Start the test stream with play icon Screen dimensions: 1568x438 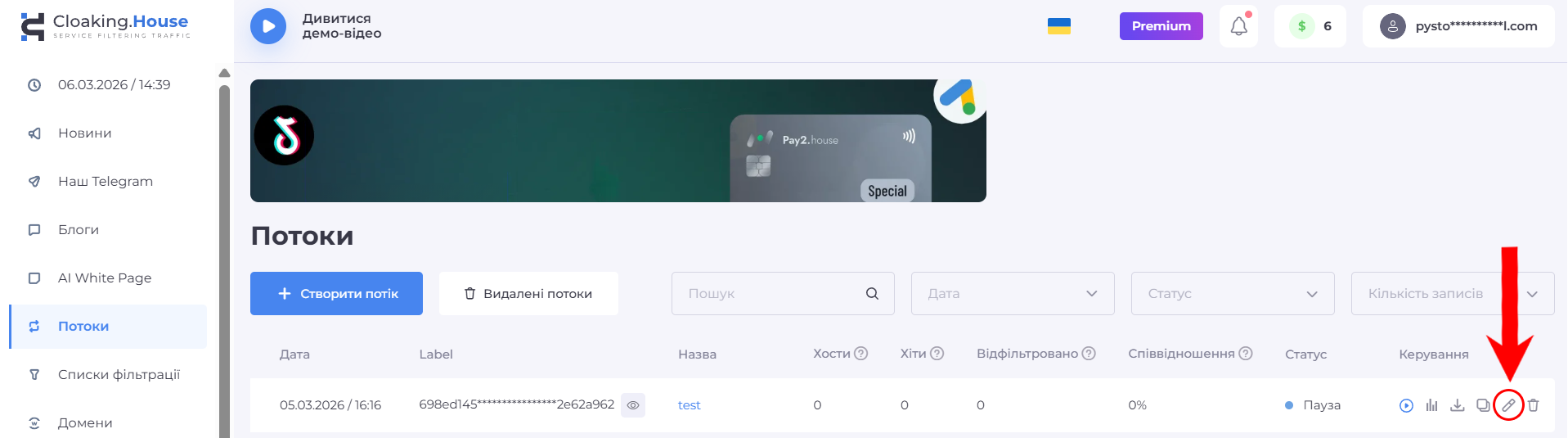click(1406, 405)
